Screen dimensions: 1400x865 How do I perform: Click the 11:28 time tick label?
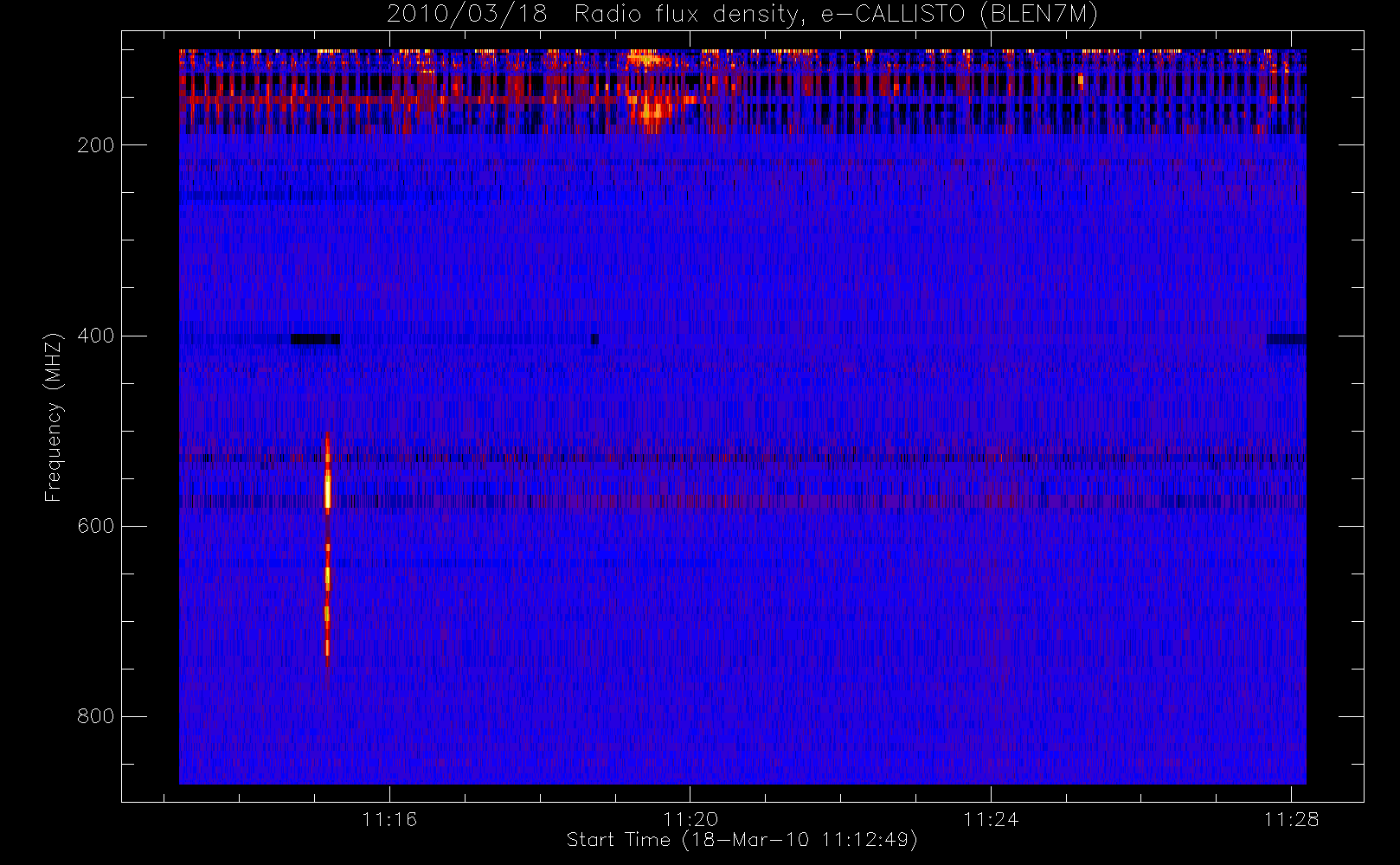(1291, 819)
